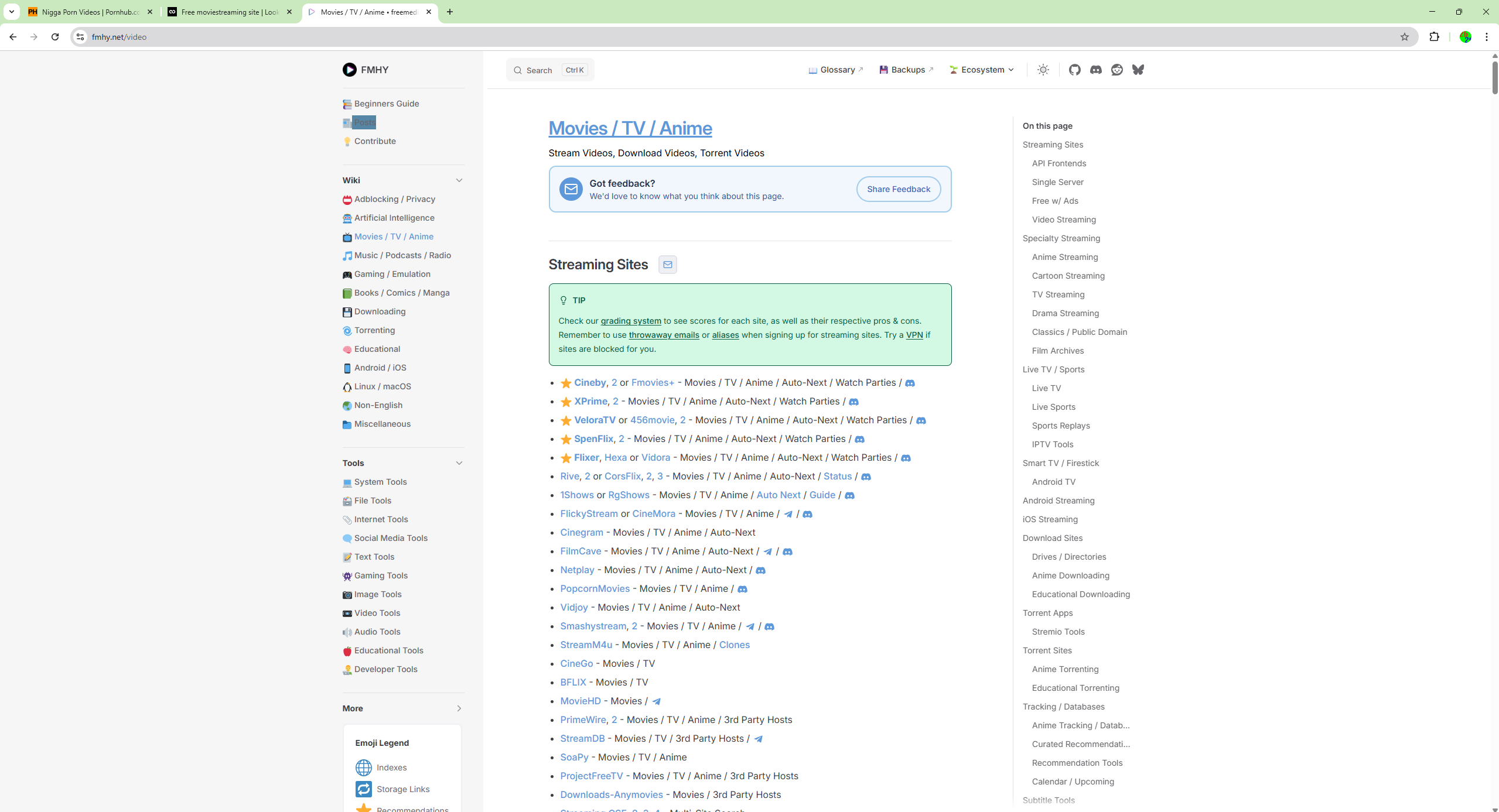Open the Reddit icon in header

(x=1116, y=70)
